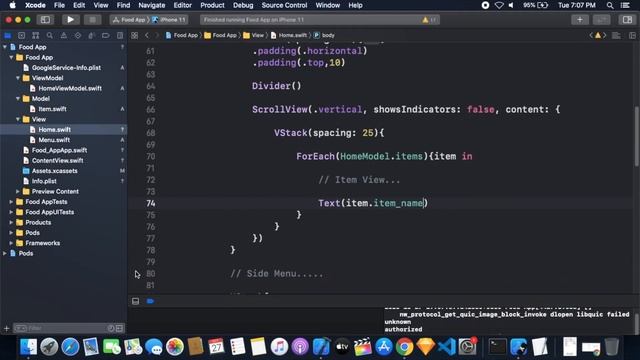640x360 pixels.
Task: Open the Debug menu
Action: pos(243,5)
